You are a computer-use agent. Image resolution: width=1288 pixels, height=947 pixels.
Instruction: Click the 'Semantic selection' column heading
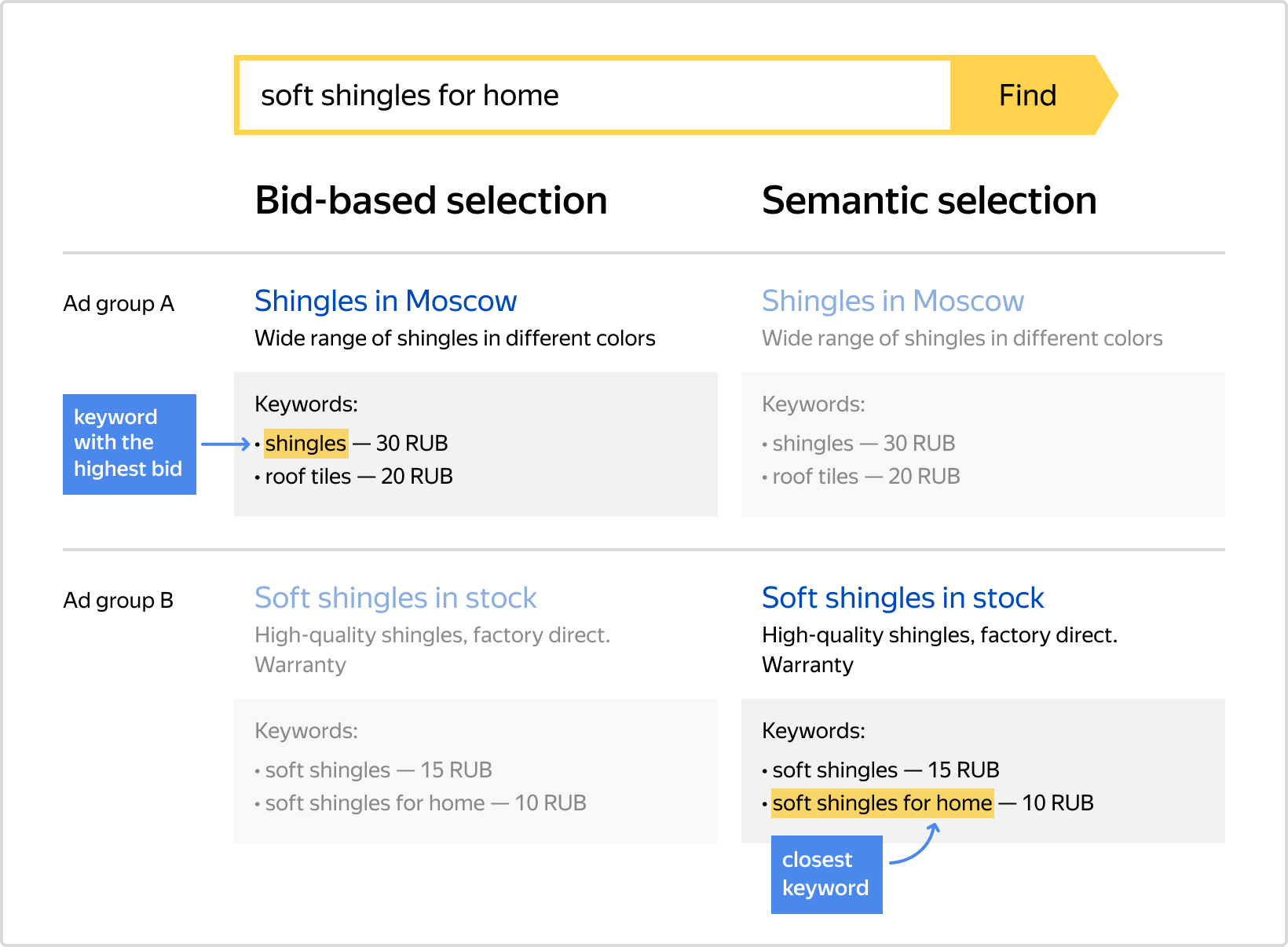(x=929, y=200)
